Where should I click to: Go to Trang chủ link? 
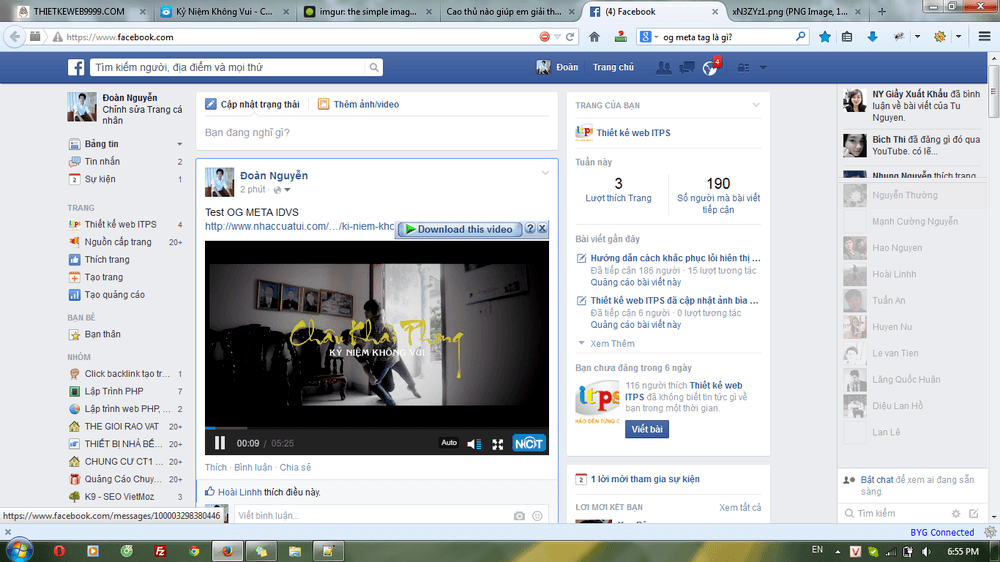pyautogui.click(x=613, y=67)
